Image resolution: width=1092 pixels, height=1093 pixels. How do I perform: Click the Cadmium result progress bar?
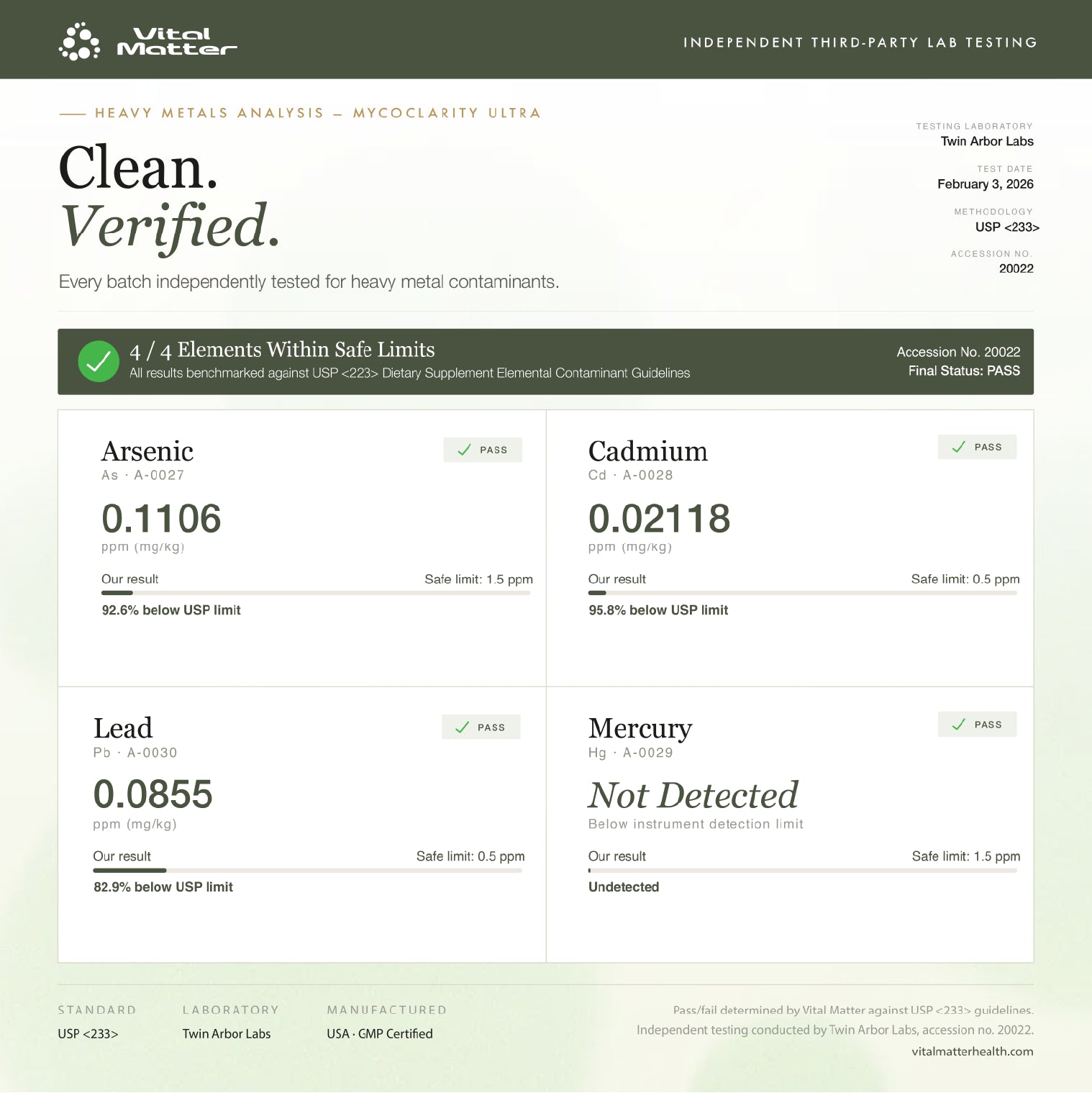click(802, 593)
